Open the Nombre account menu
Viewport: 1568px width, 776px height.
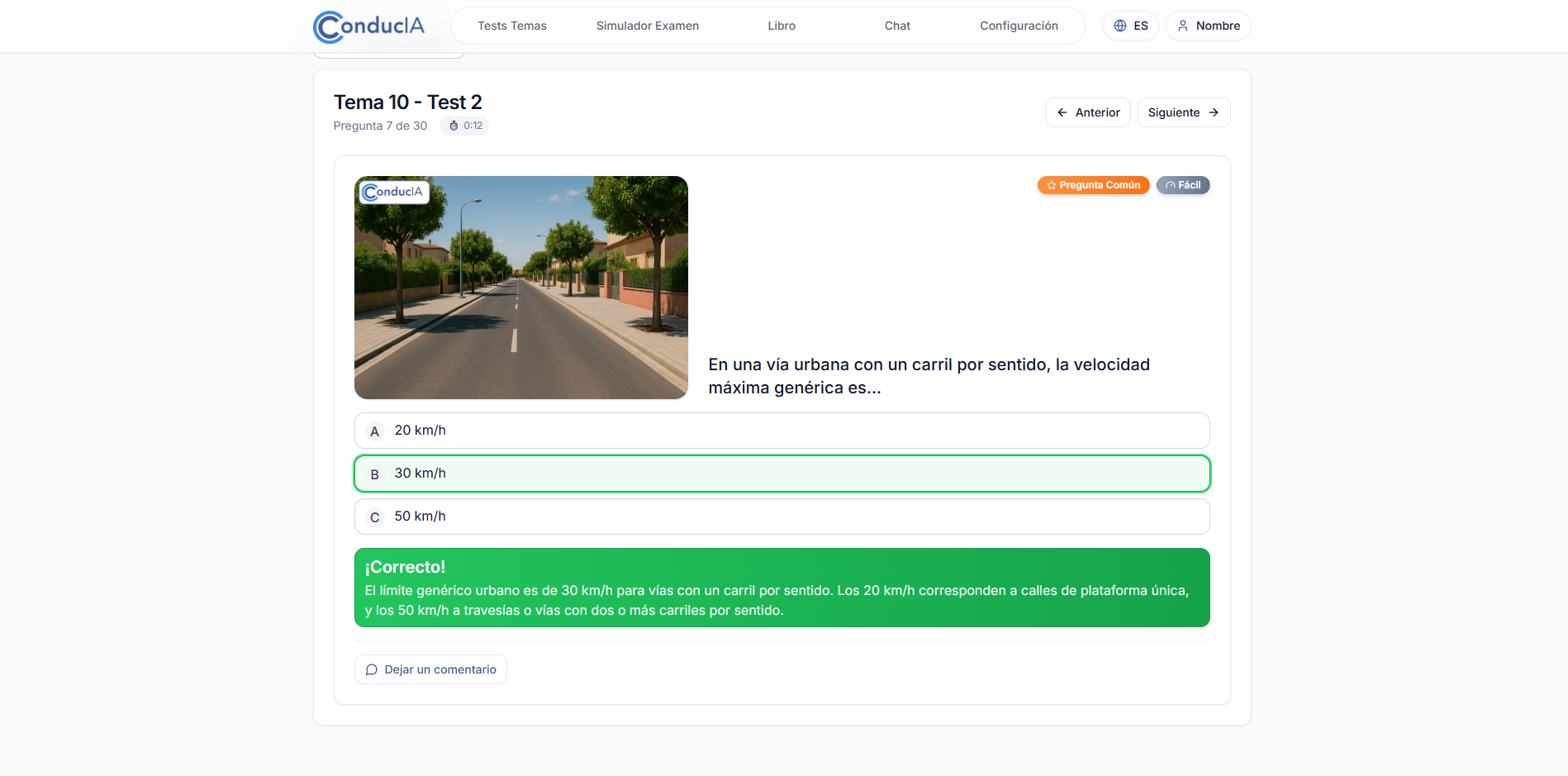(1208, 26)
